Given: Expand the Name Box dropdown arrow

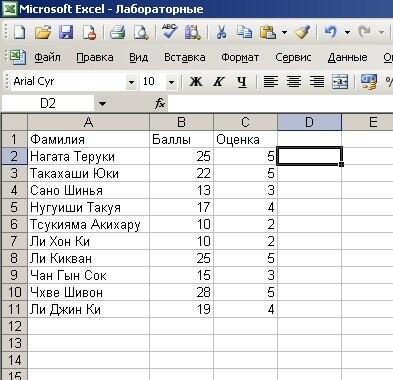Looking at the screenshot, I should click(102, 104).
